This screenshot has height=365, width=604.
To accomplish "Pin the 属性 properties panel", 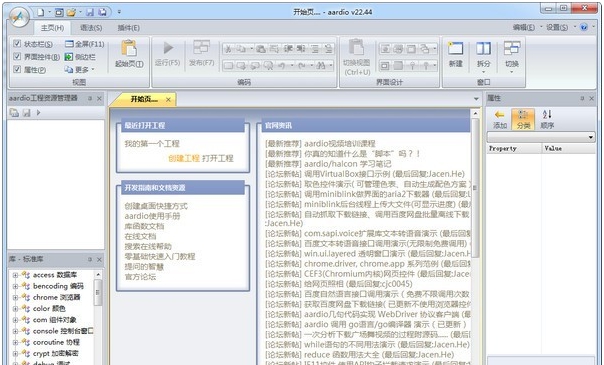I will pos(582,99).
